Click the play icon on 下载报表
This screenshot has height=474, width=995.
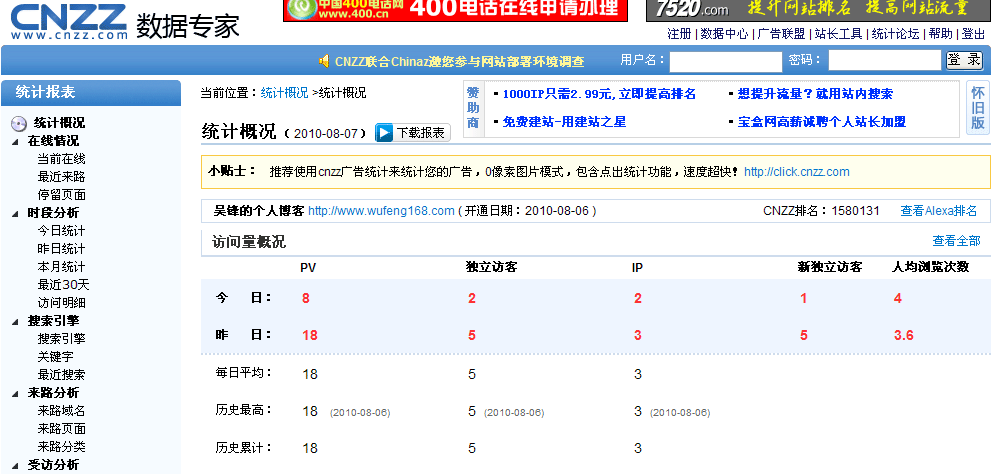(x=384, y=133)
